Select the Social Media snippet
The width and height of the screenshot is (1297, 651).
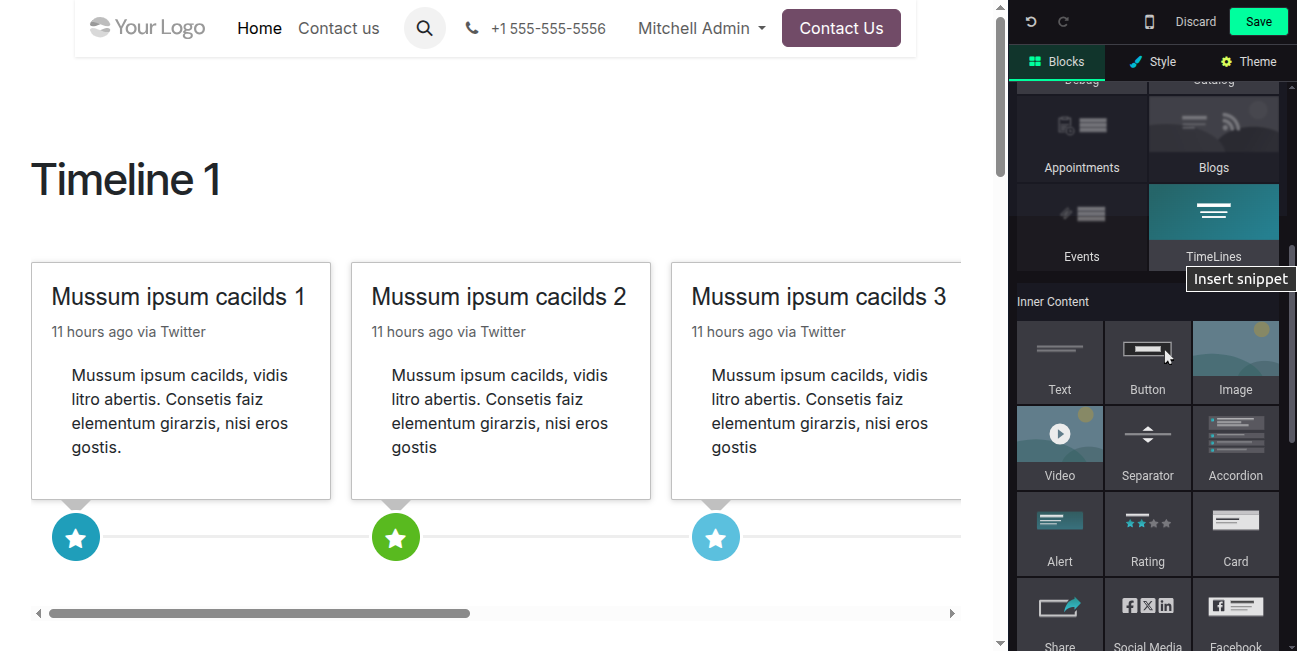[1148, 615]
